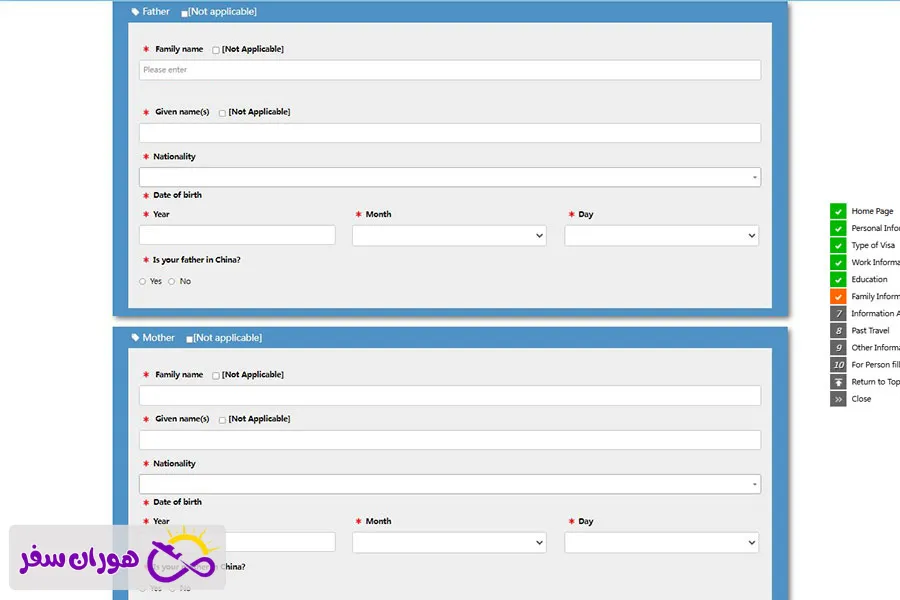Image resolution: width=900 pixels, height=600 pixels.
Task: Click the green checkmark icon beside Education
Action: [838, 279]
